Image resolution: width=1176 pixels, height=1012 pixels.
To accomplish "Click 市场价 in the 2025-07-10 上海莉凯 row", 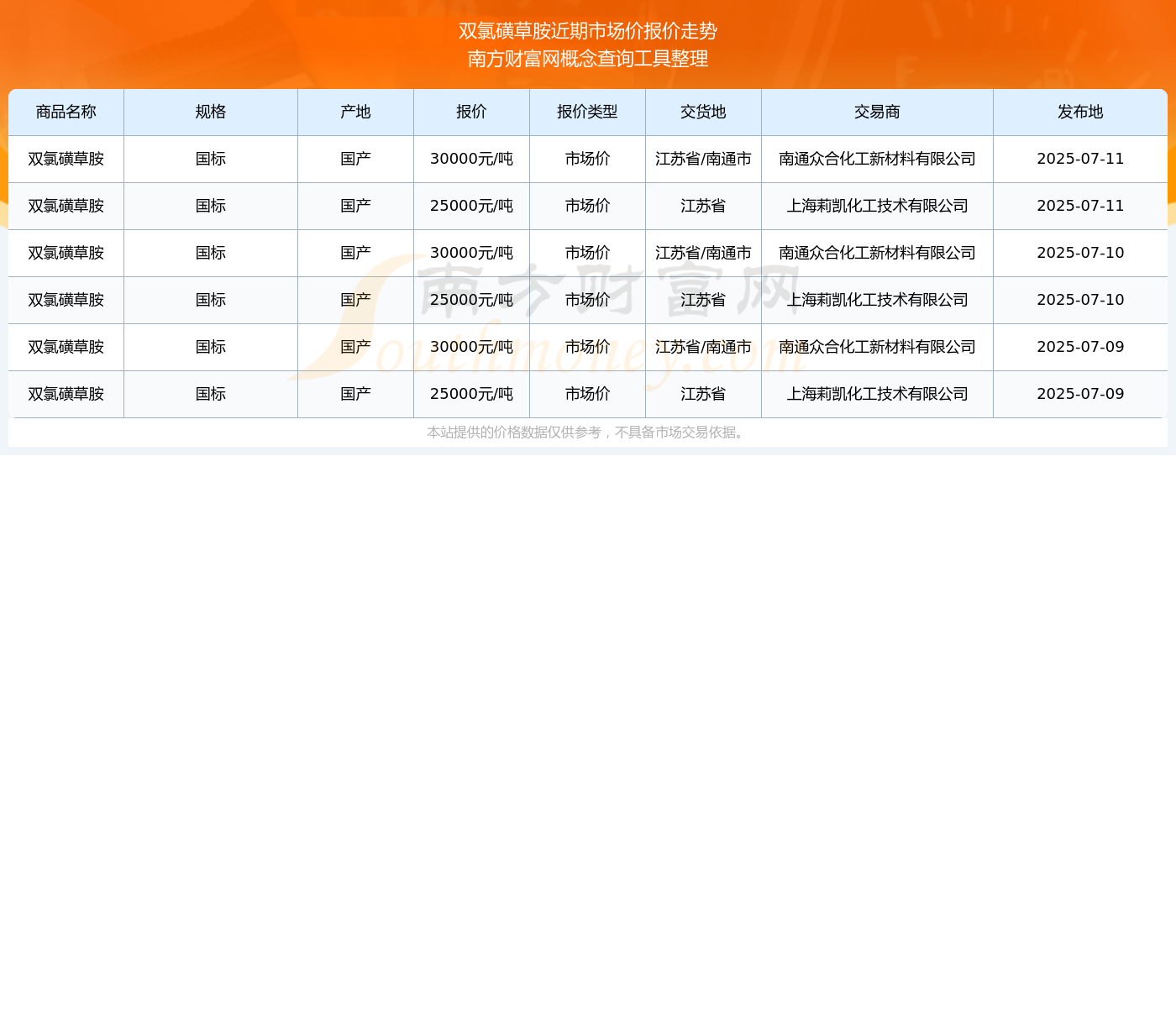I will click(587, 300).
